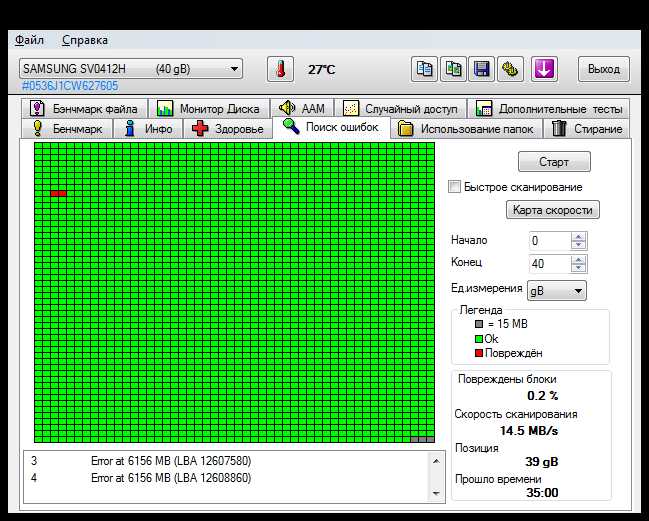Open the Файл menu
Viewport: 649px width, 521px height.
coord(29,40)
